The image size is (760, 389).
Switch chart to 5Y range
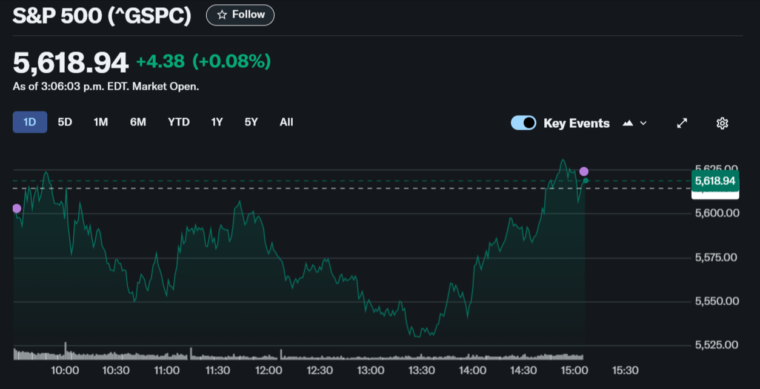click(251, 122)
